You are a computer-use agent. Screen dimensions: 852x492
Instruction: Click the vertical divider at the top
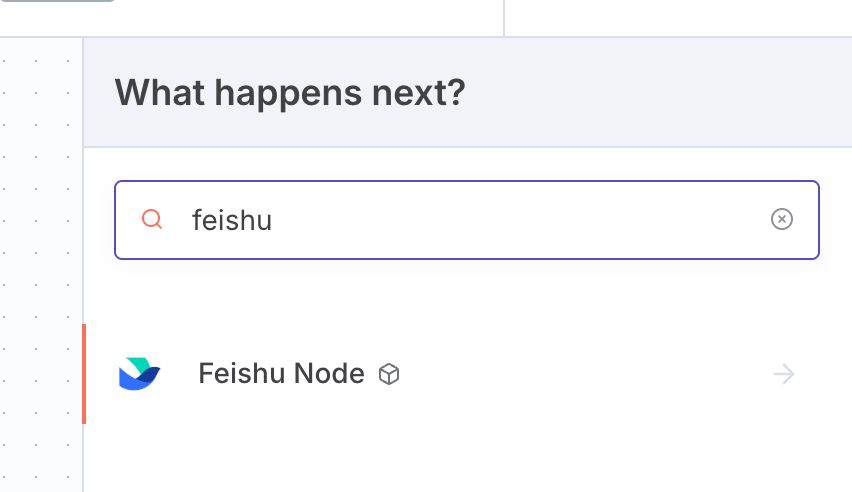pos(504,16)
